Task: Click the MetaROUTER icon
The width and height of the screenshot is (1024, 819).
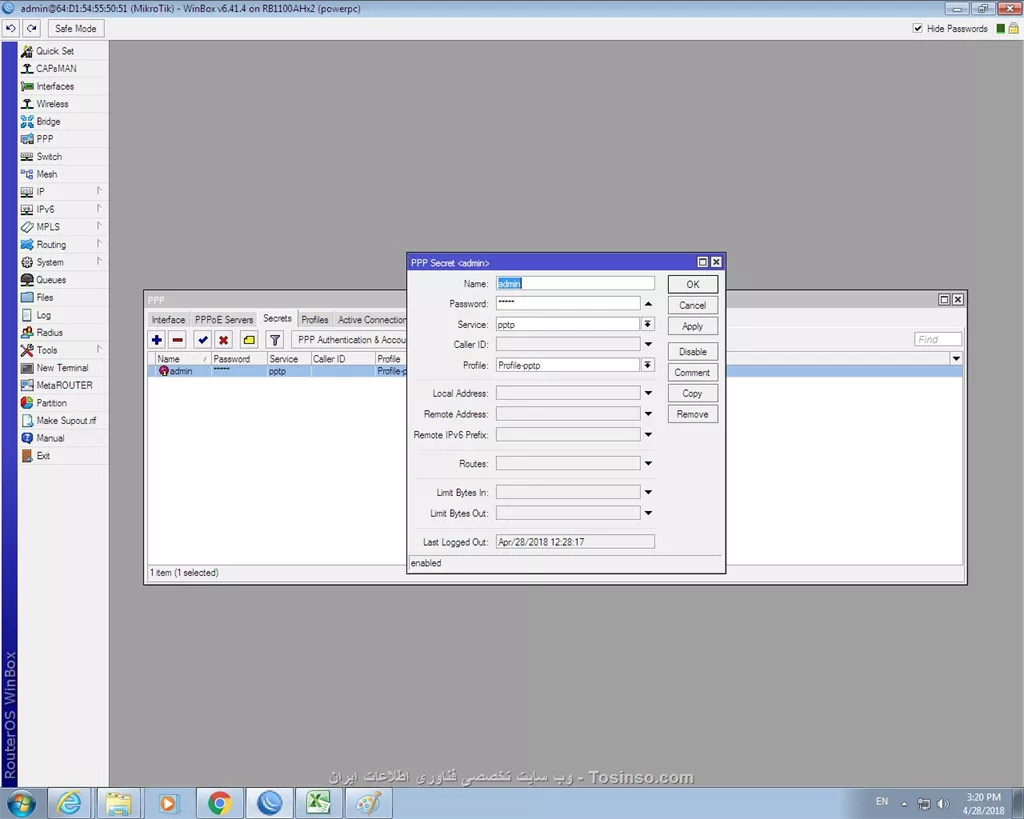Action: click(x=27, y=386)
